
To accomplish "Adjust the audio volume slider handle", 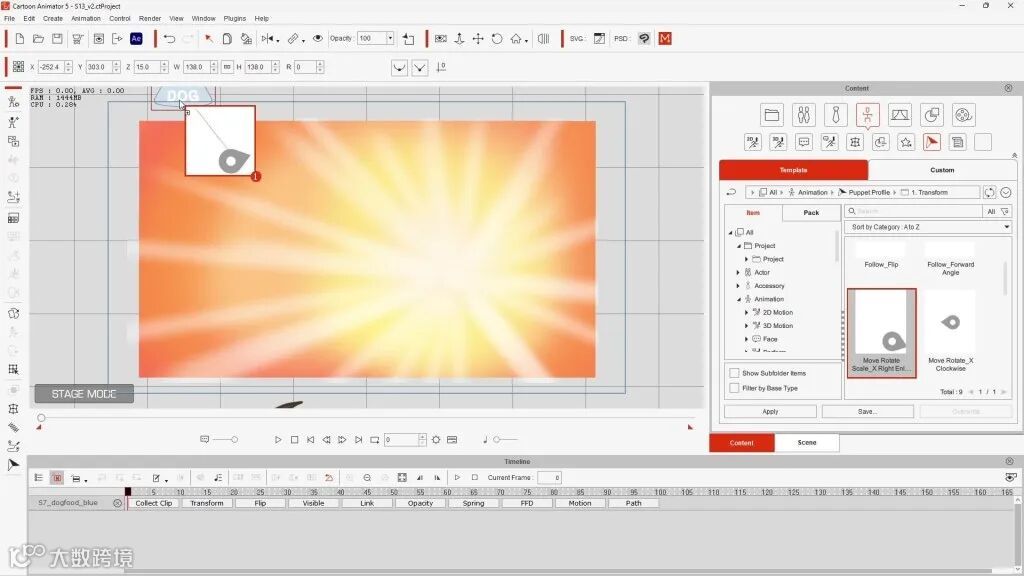I will click(x=496, y=440).
